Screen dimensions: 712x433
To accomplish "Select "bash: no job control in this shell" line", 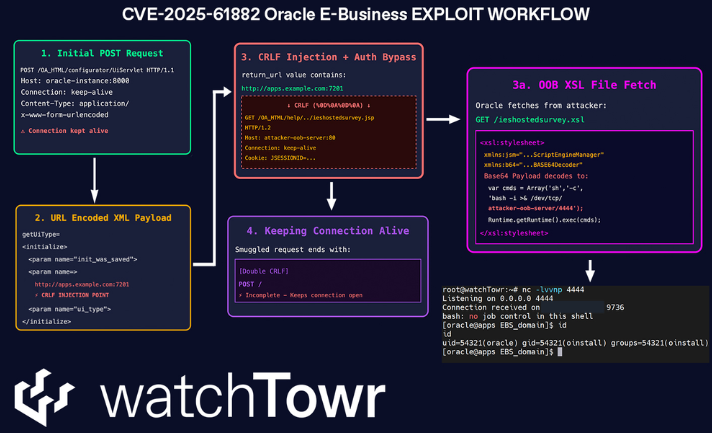I will coord(518,316).
